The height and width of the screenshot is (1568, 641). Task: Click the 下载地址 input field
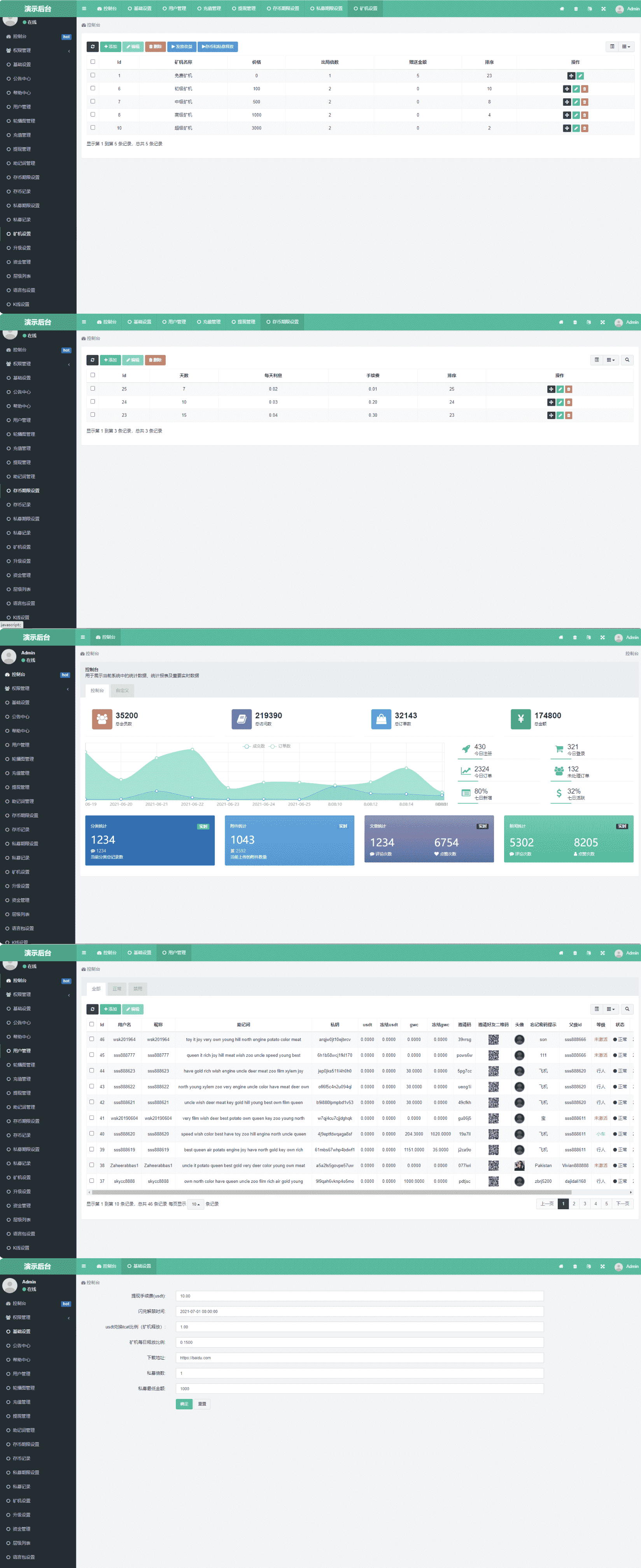coord(359,1357)
